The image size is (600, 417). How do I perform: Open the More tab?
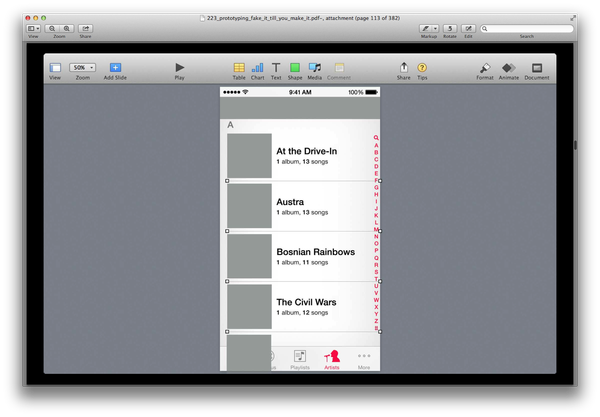364,359
